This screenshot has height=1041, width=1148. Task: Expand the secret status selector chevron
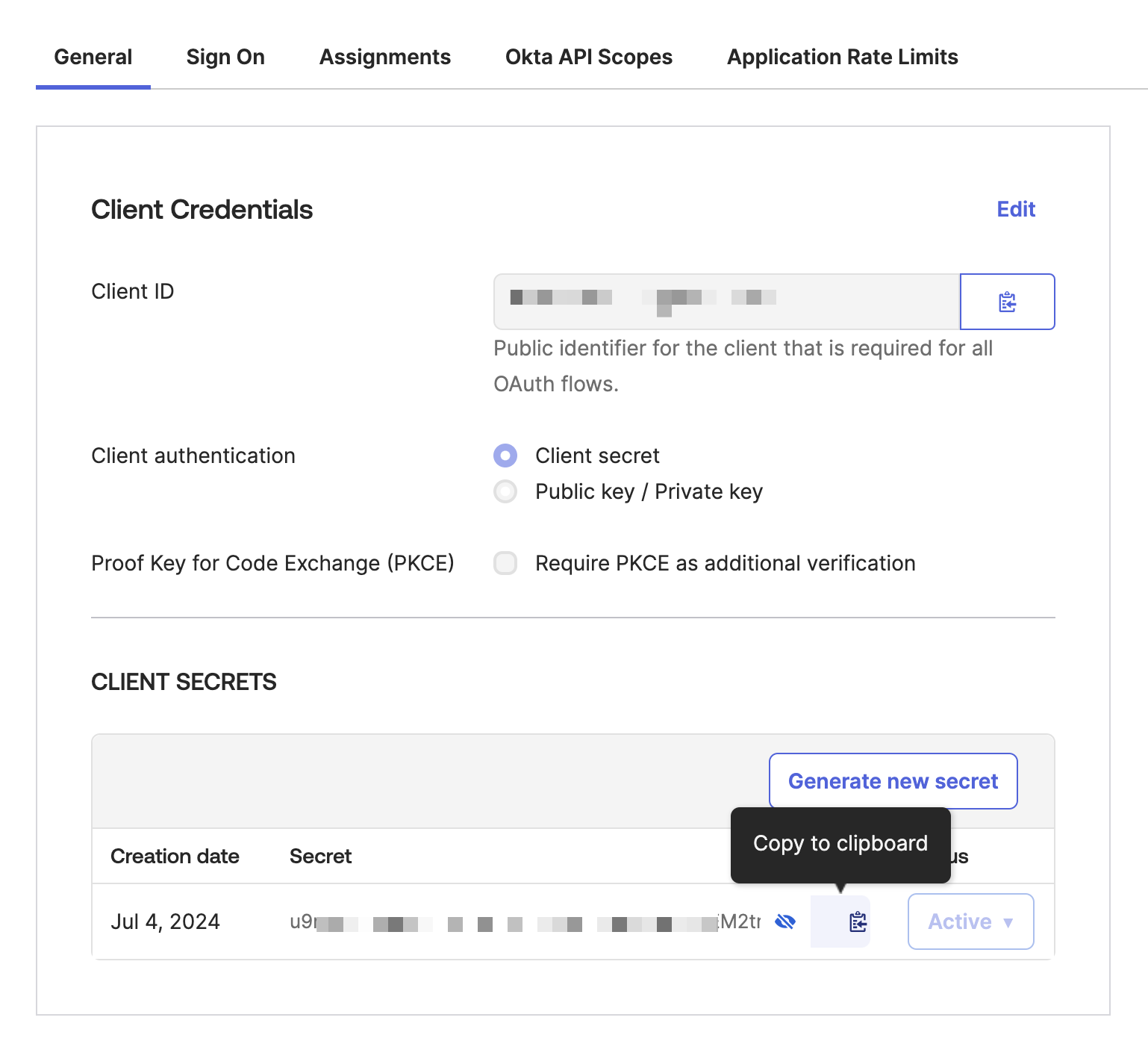click(1008, 923)
